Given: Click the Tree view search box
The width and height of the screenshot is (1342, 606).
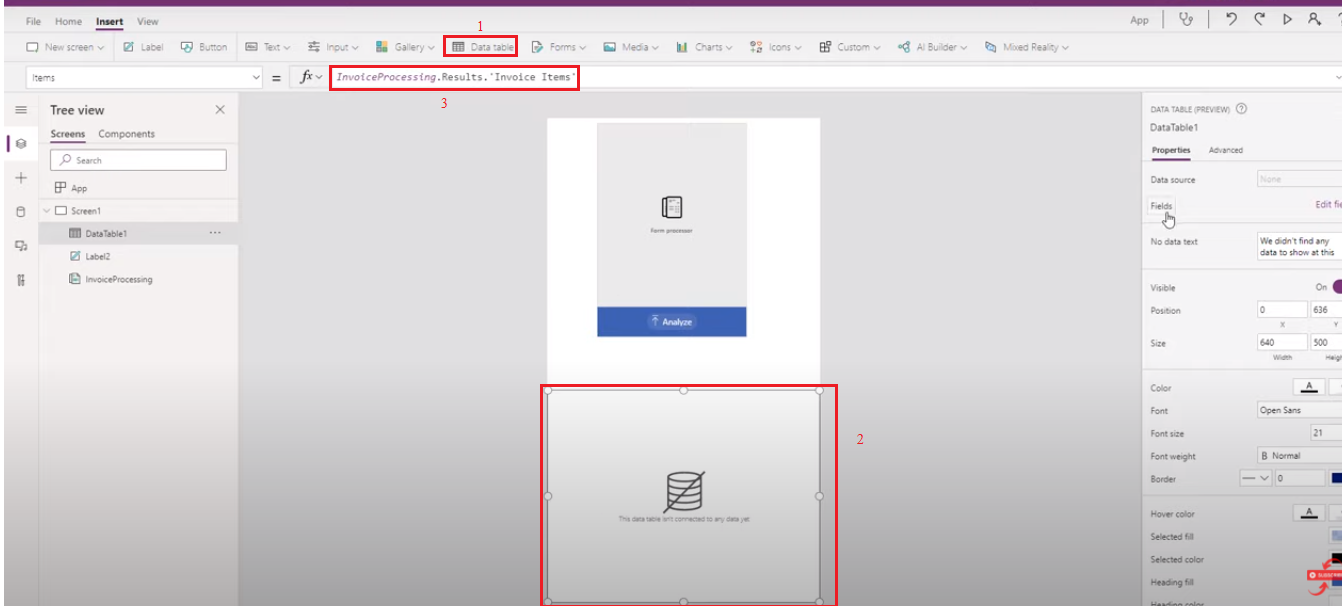Looking at the screenshot, I should pyautogui.click(x=138, y=160).
